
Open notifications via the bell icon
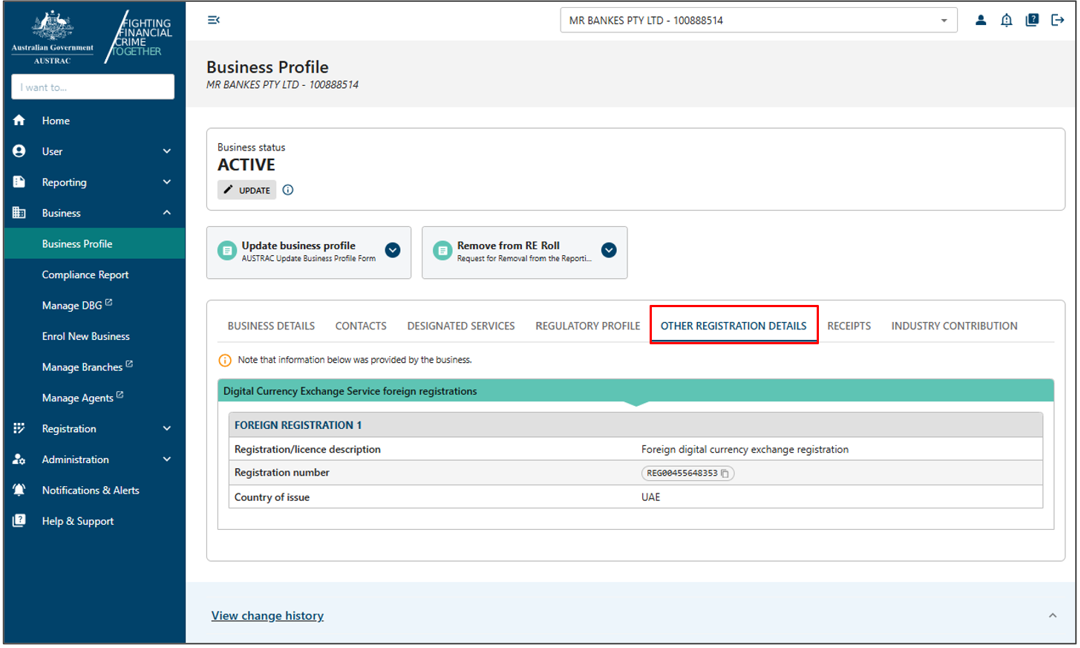point(1006,19)
